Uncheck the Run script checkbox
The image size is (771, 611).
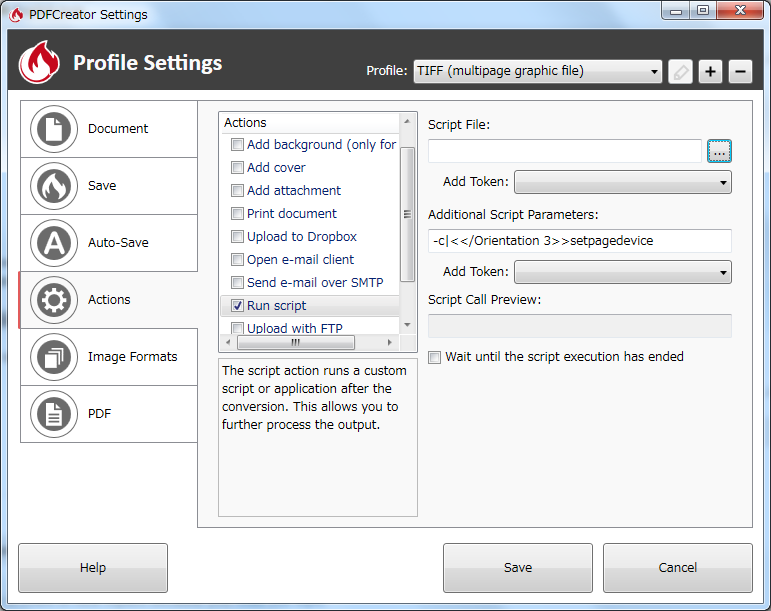pos(237,306)
